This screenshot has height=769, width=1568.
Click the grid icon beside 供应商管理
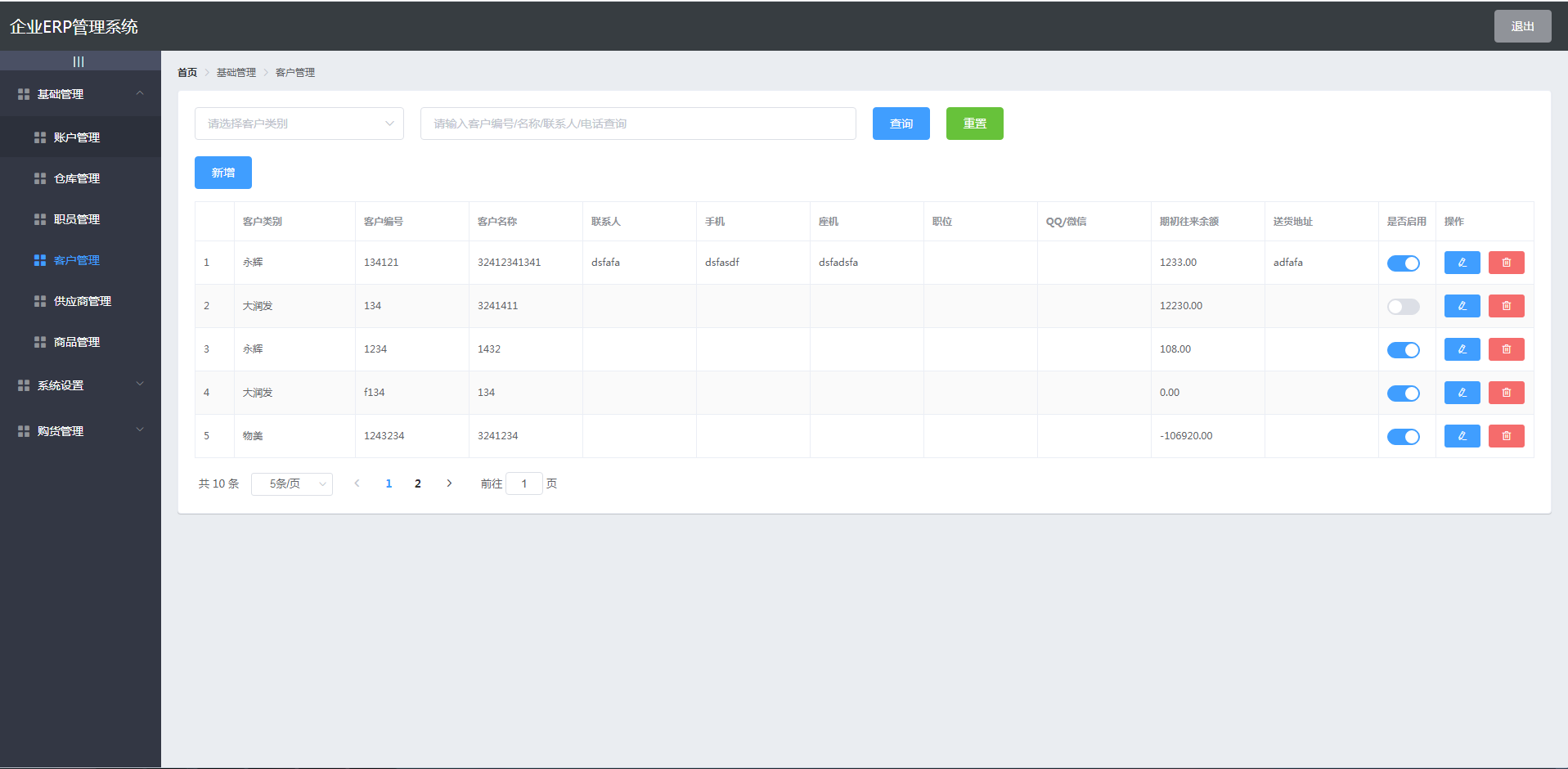pos(40,301)
